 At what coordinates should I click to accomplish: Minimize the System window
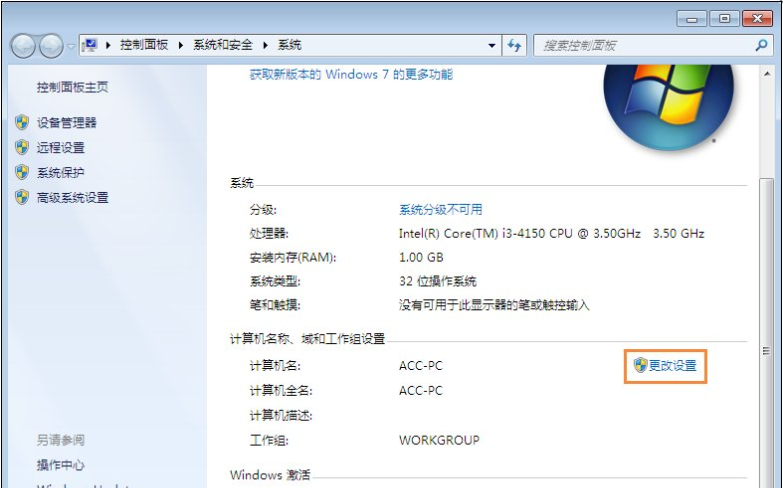(x=692, y=19)
